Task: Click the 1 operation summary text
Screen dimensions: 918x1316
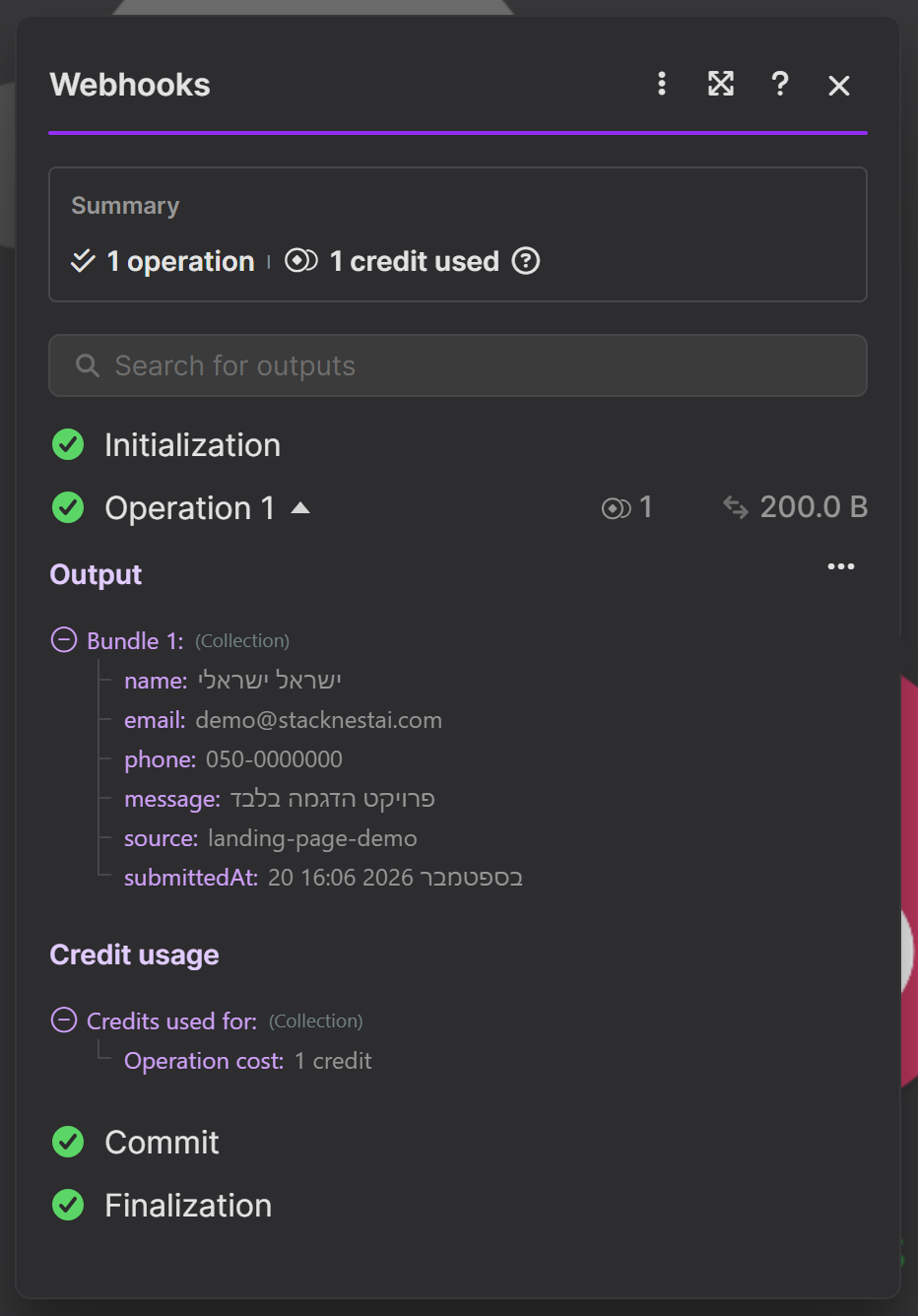Action: pyautogui.click(x=181, y=261)
